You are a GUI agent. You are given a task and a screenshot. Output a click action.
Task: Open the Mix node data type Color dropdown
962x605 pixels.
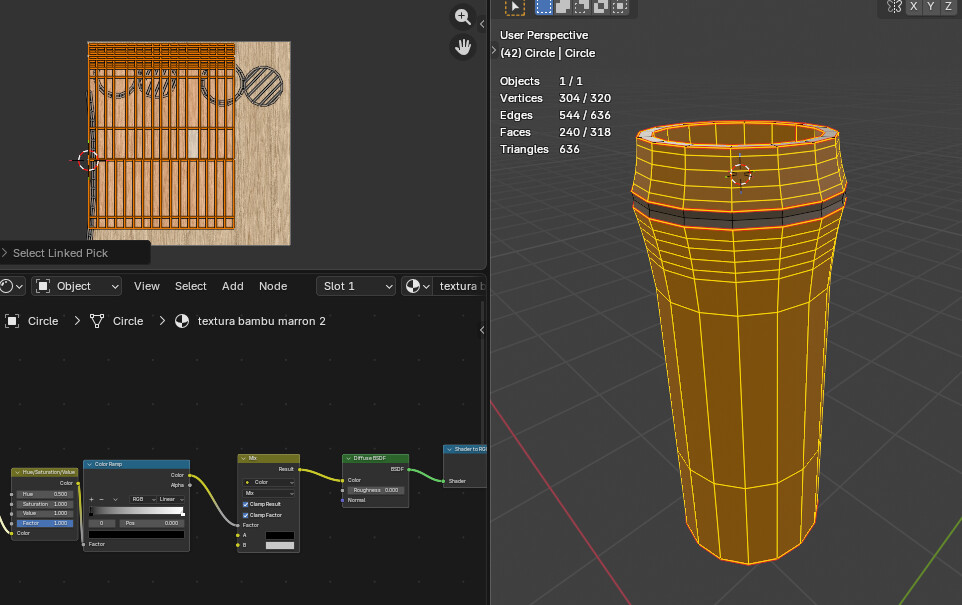(269, 482)
